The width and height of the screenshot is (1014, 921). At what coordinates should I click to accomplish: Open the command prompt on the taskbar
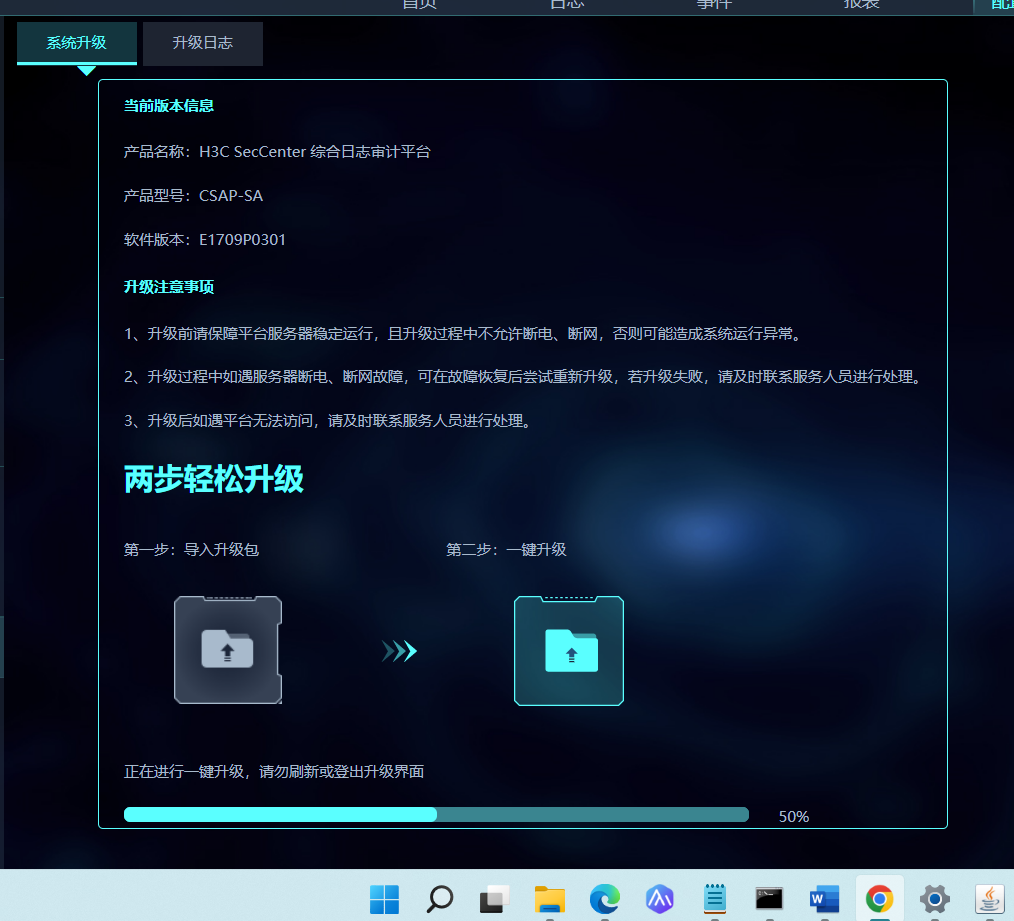(x=770, y=899)
